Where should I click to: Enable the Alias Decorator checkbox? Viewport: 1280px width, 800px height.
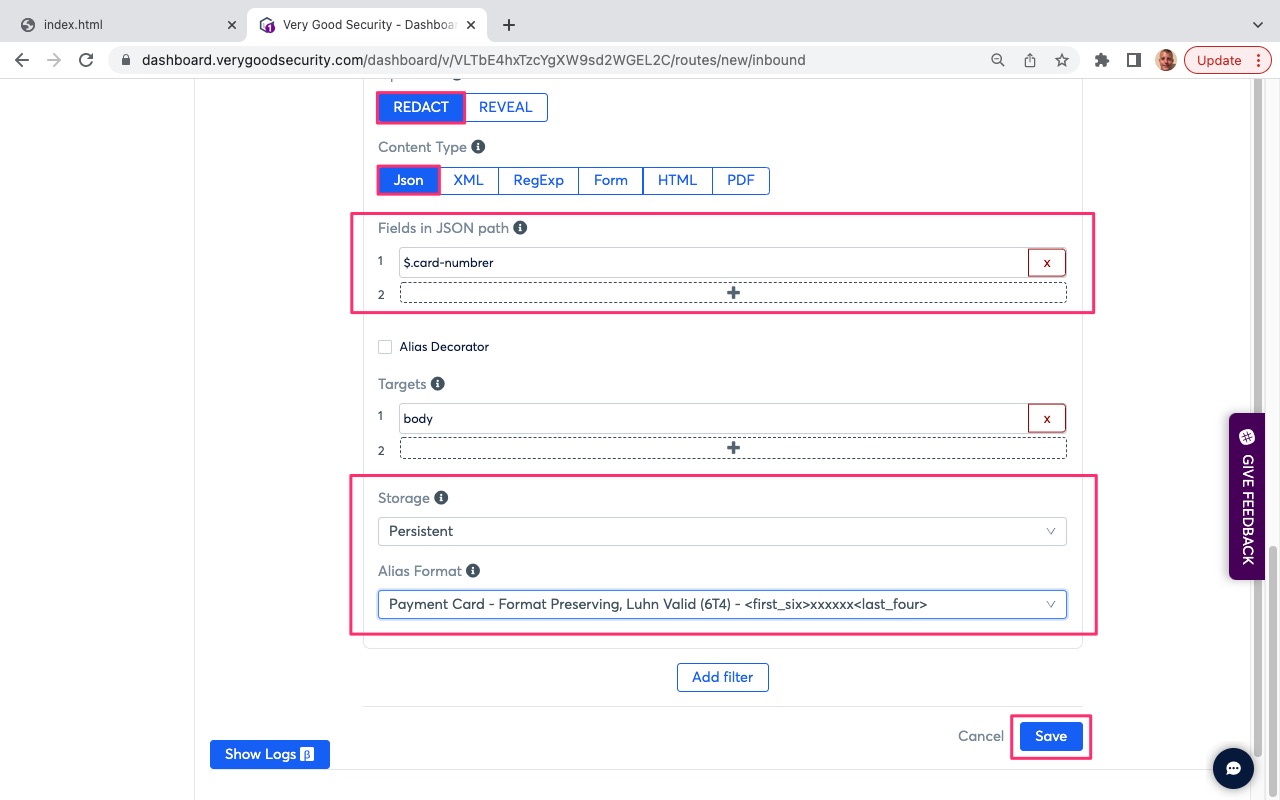(385, 347)
